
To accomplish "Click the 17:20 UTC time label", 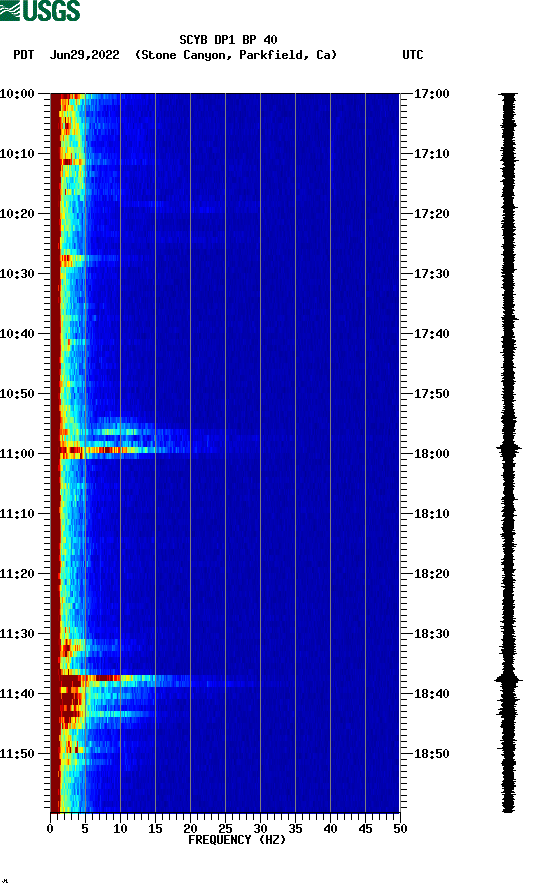I will point(431,214).
